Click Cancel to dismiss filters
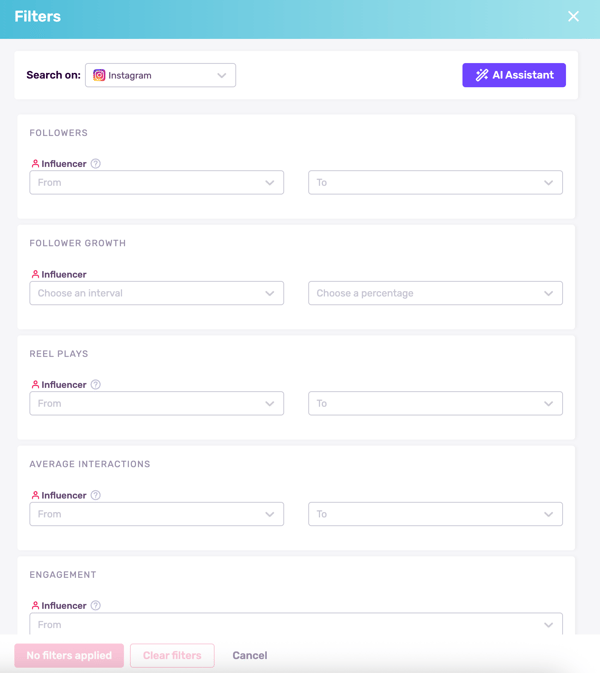600x673 pixels. [x=249, y=656]
